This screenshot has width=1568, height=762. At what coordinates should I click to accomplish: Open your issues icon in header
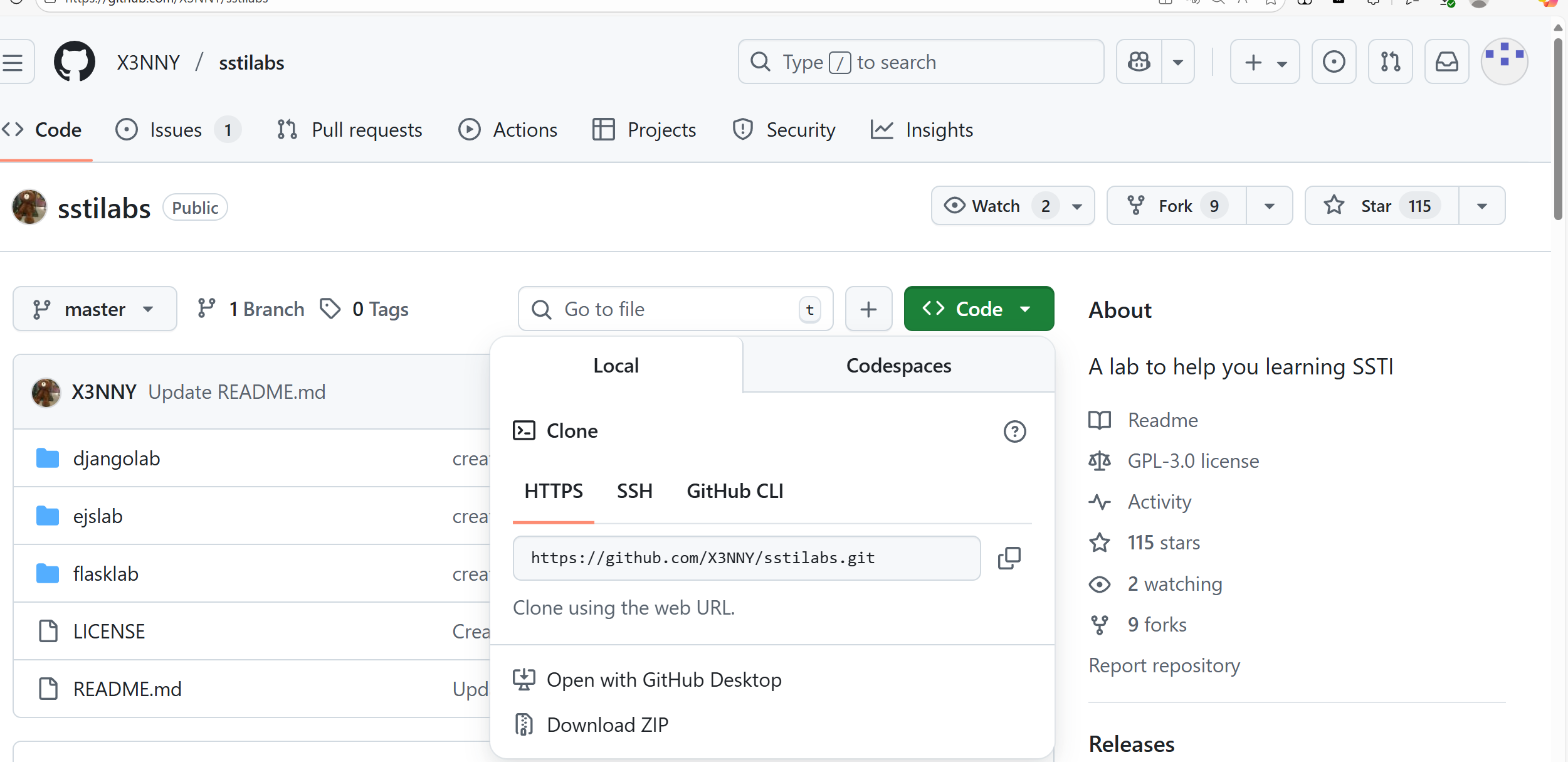(1334, 62)
